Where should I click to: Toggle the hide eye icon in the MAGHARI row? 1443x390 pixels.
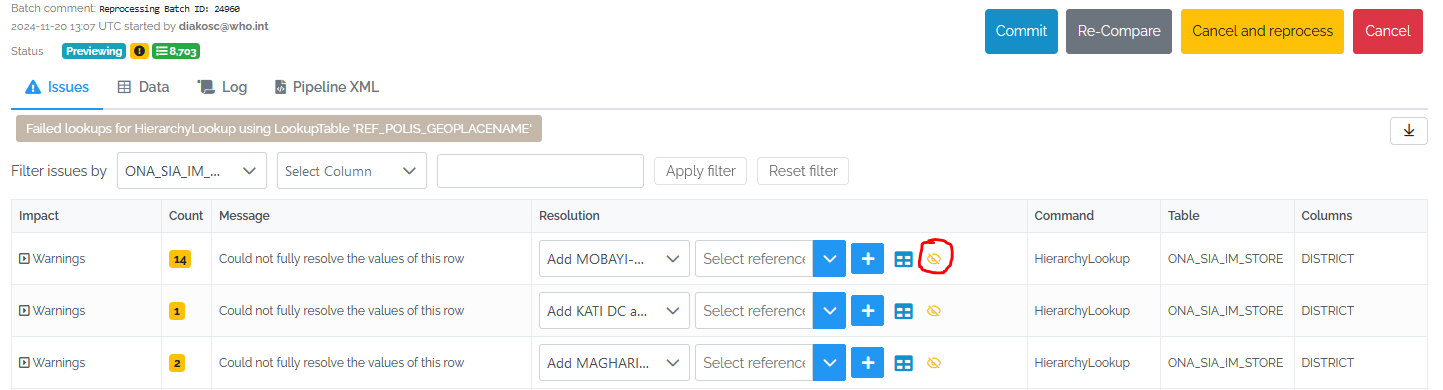coord(934,363)
